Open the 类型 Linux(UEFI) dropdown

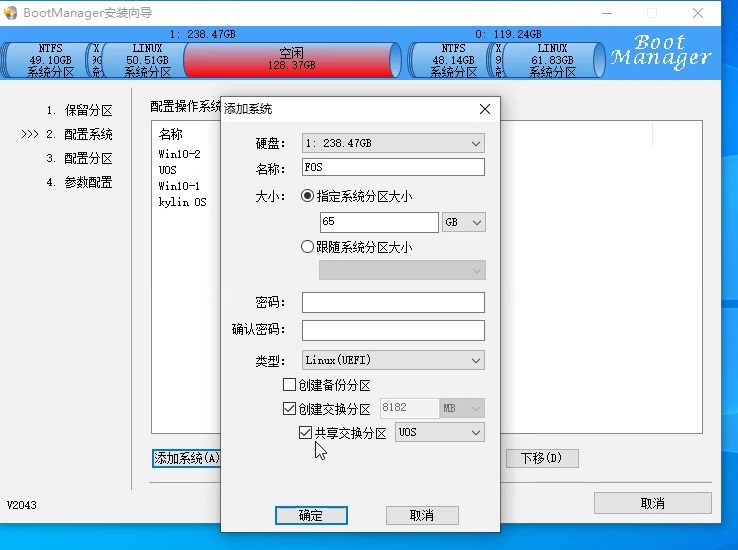coord(393,360)
